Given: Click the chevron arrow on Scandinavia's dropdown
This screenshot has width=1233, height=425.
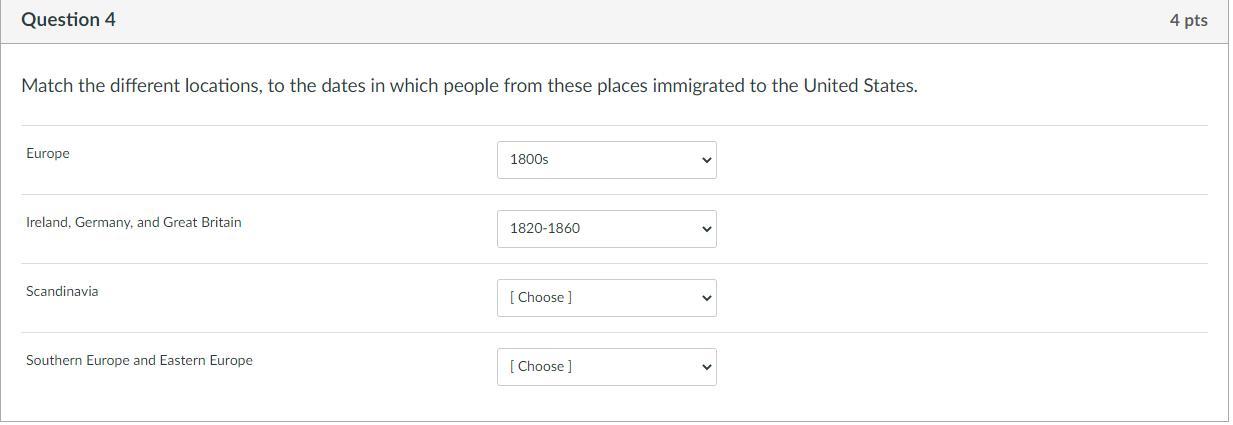Looking at the screenshot, I should pyautogui.click(x=706, y=298).
